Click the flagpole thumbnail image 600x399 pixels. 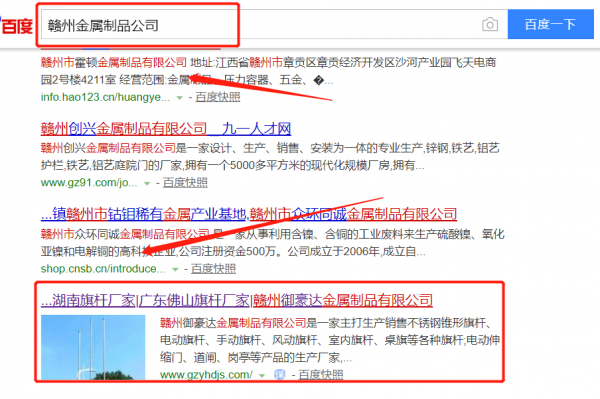click(x=93, y=347)
